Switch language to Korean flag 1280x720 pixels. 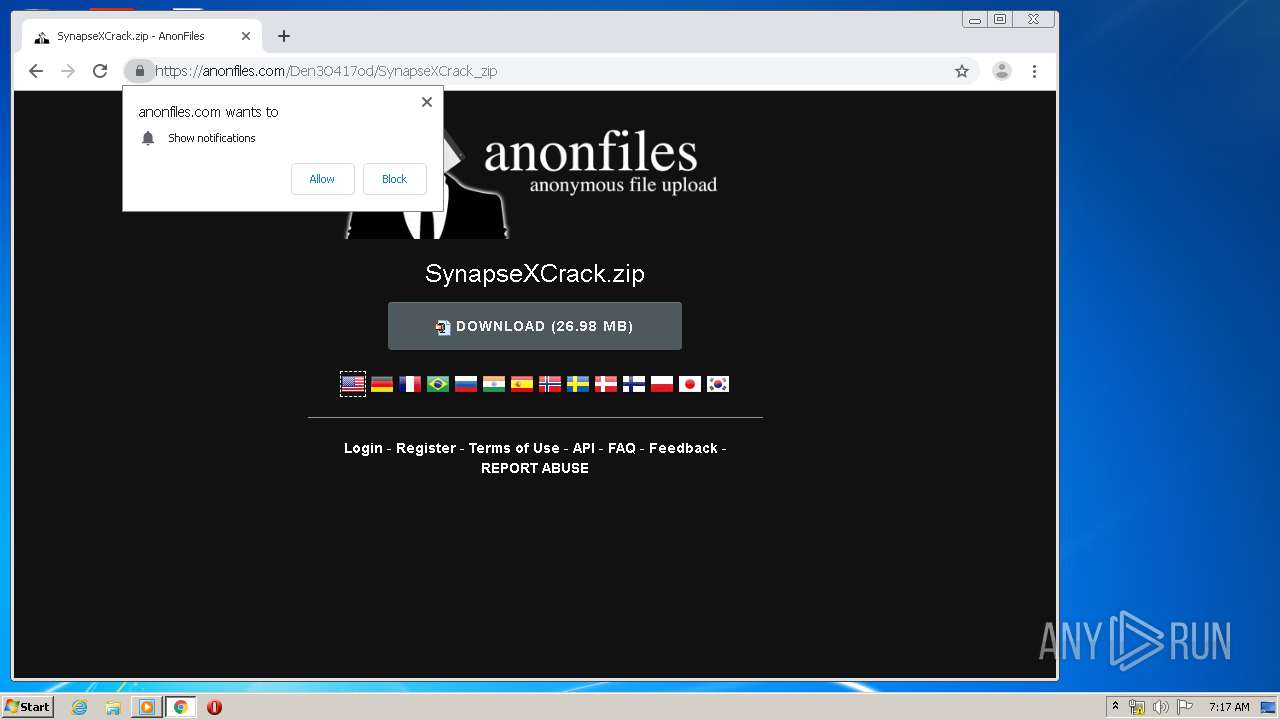tap(718, 384)
